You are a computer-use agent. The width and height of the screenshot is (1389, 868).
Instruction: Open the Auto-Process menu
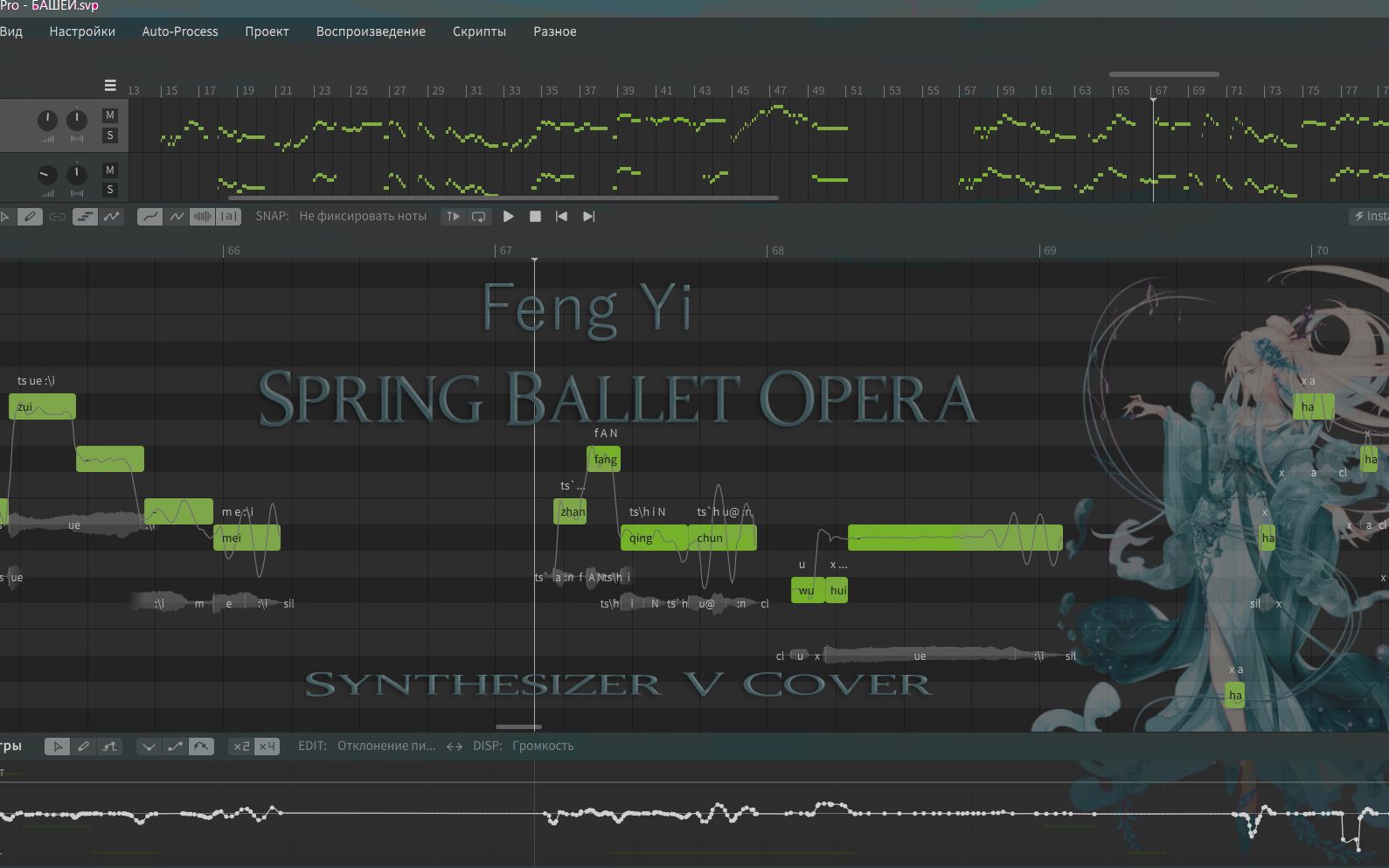point(180,31)
